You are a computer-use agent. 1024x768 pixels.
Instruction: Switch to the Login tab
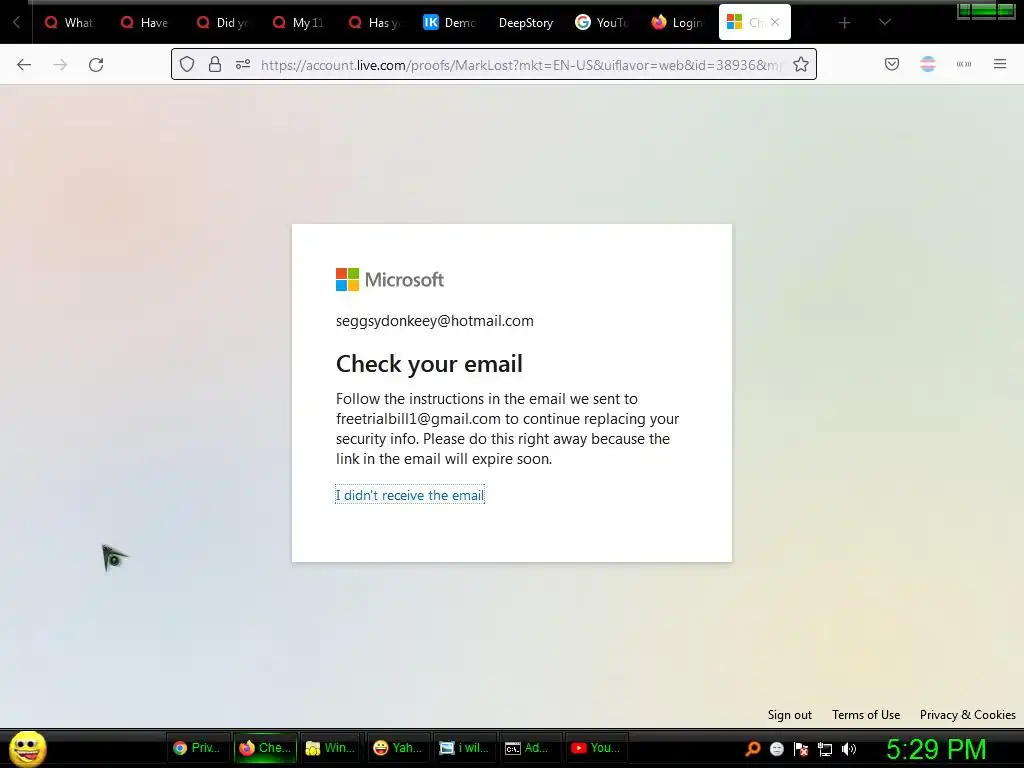pyautogui.click(x=677, y=23)
